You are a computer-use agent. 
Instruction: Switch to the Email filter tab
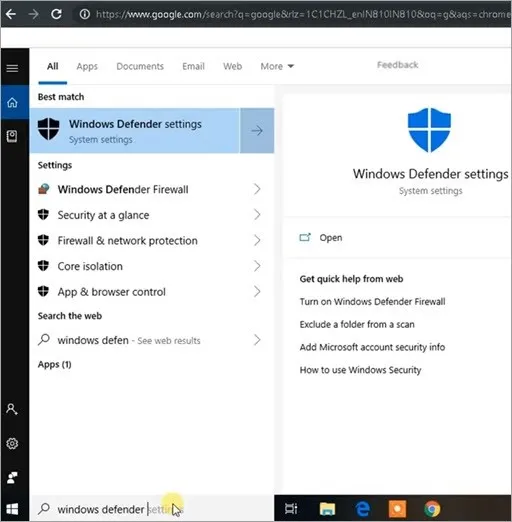click(193, 66)
